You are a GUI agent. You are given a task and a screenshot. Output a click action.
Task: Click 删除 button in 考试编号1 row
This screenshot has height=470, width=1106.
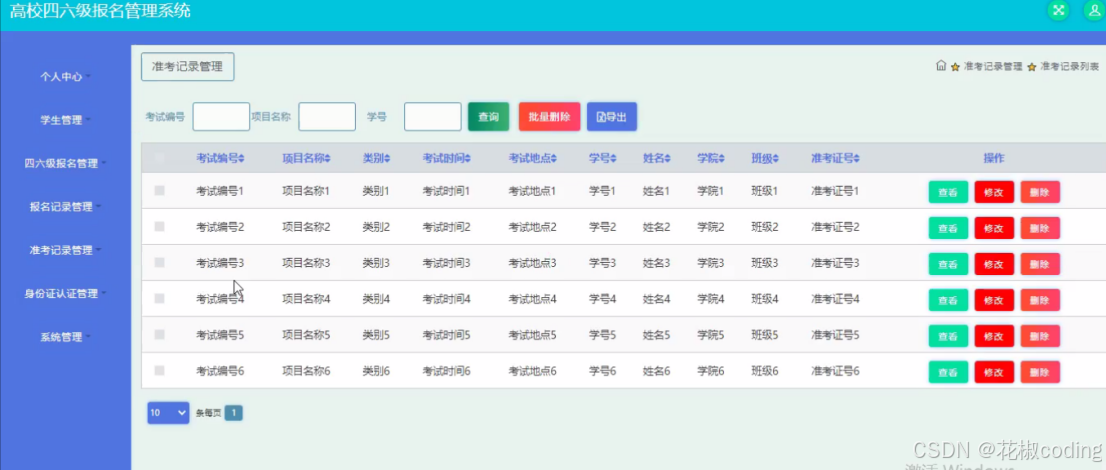point(1040,192)
